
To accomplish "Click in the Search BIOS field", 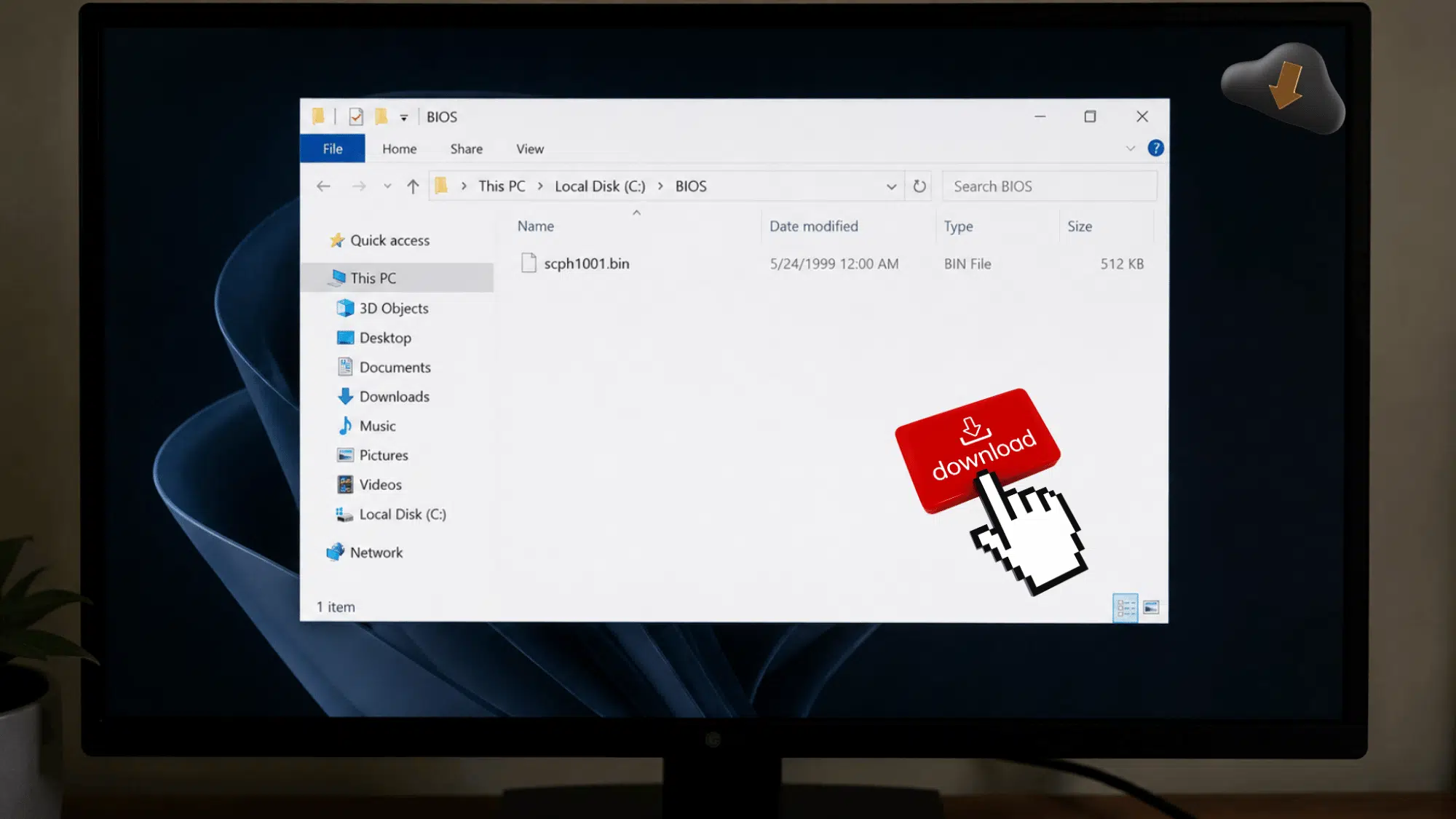I will [1049, 186].
